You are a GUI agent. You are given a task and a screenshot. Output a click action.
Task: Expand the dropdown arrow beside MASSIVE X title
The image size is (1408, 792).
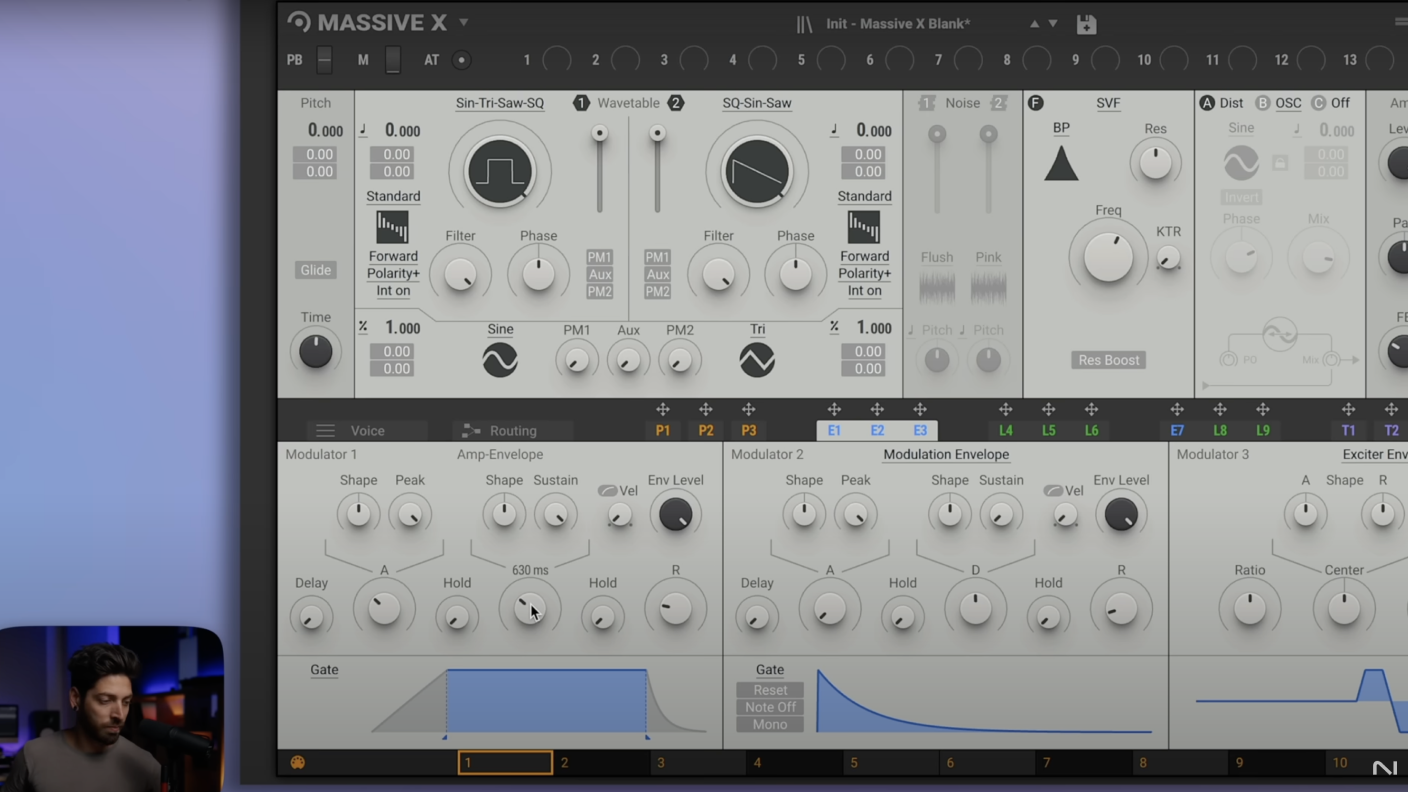(x=464, y=22)
